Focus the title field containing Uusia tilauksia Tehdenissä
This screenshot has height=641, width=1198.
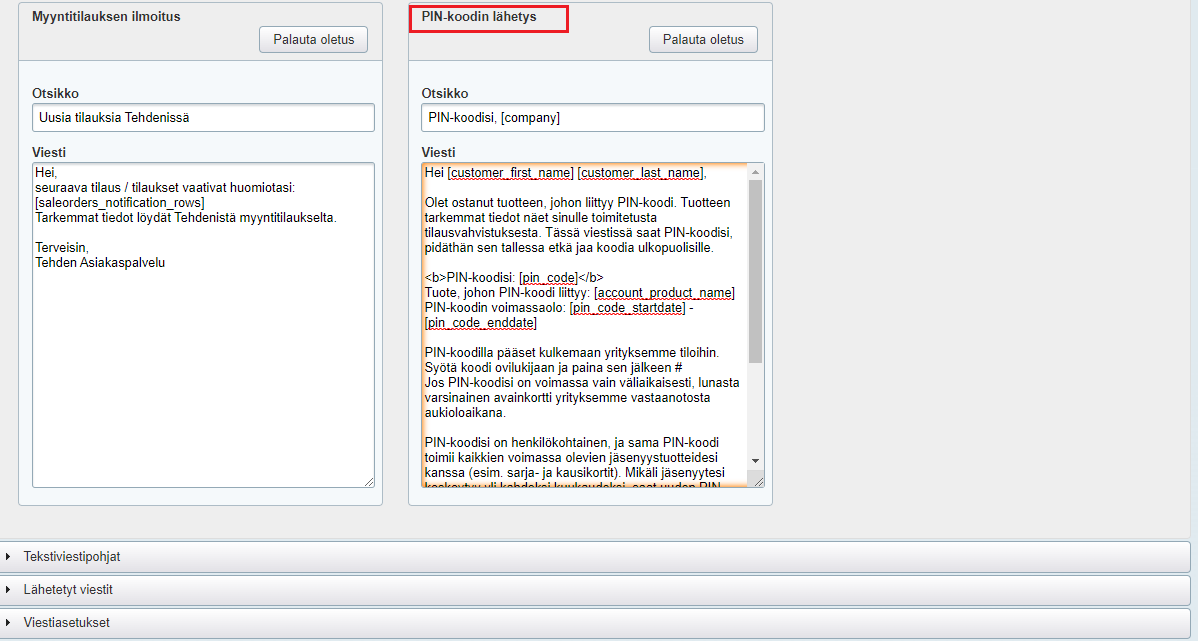[x=203, y=118]
